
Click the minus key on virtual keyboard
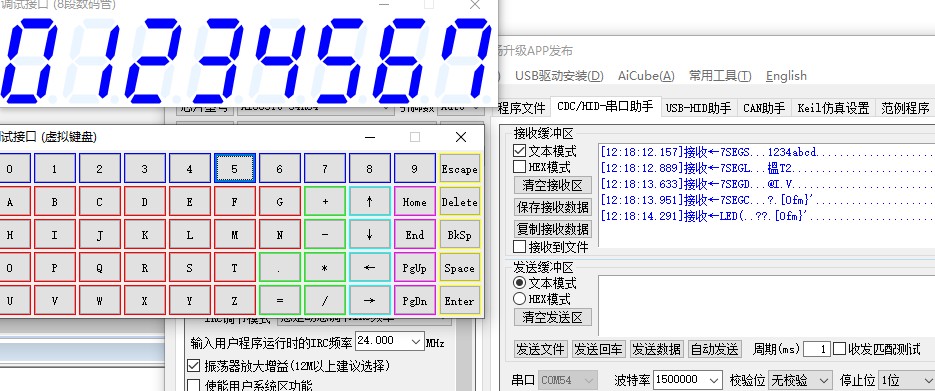click(x=324, y=235)
